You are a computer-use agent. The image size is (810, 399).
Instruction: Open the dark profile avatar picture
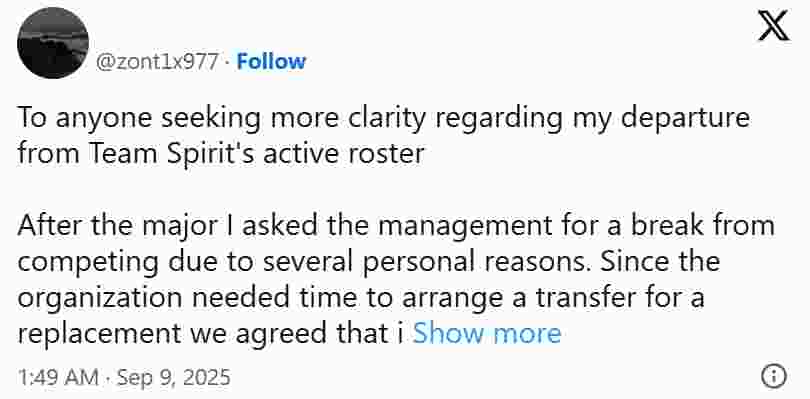(53, 43)
